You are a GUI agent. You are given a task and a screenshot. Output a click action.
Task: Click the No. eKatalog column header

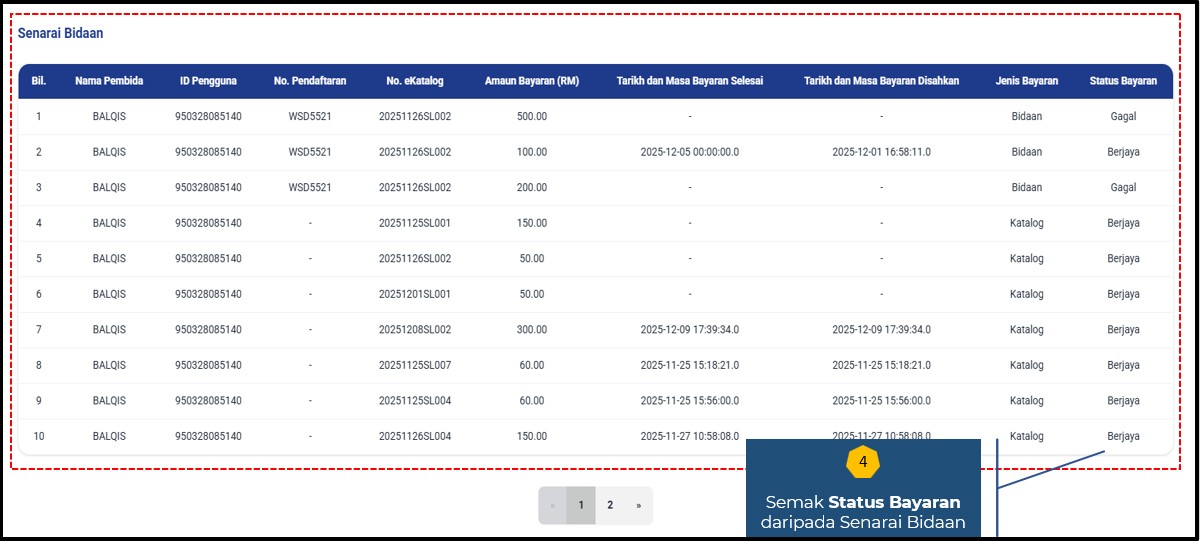pos(415,81)
